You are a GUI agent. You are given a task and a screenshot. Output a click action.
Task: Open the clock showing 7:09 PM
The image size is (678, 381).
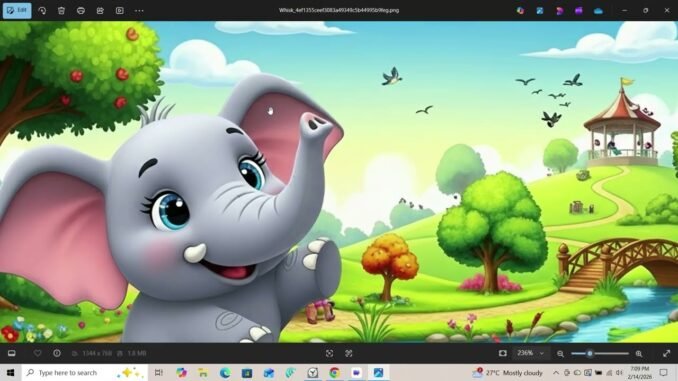pos(640,372)
